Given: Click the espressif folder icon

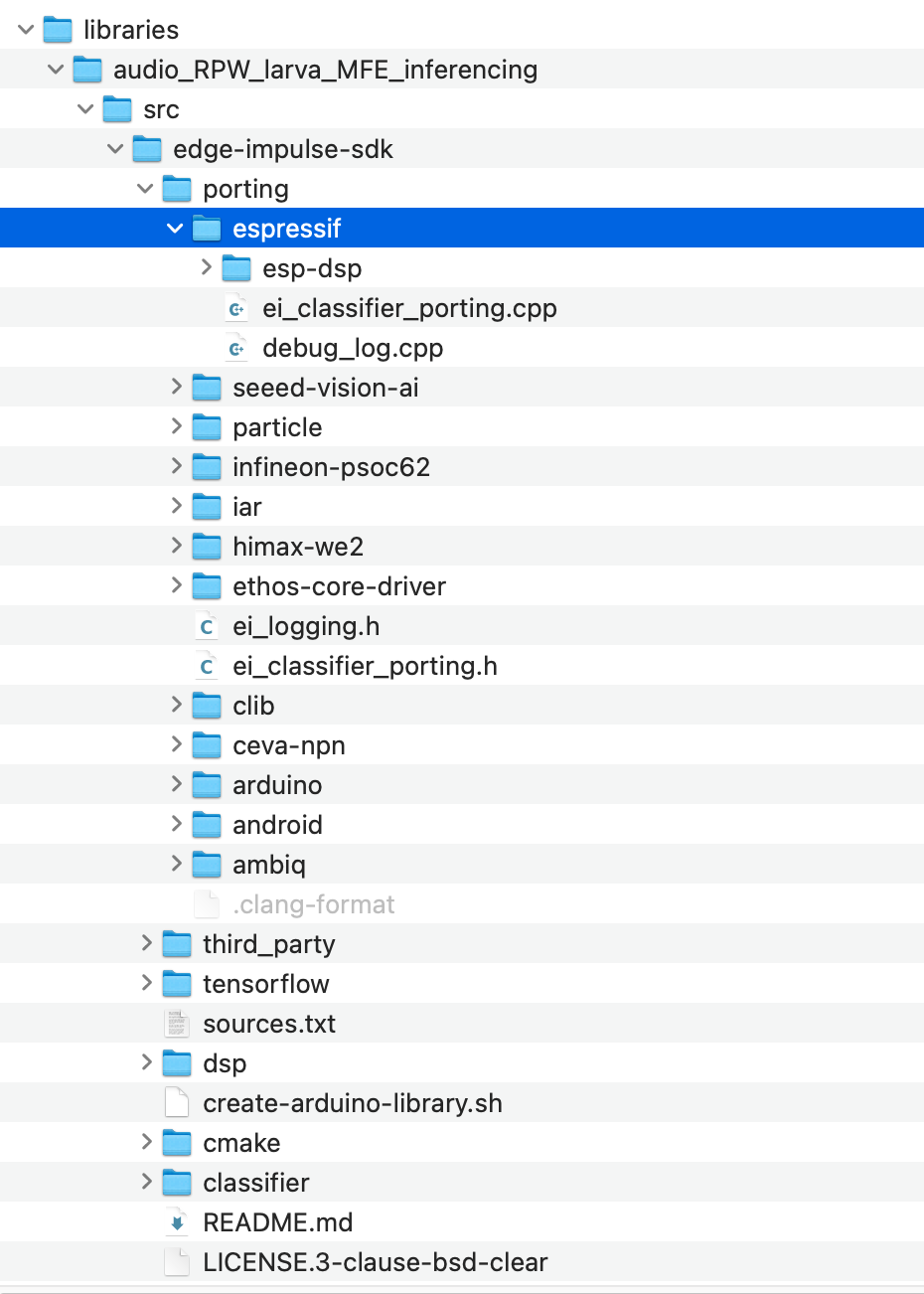Looking at the screenshot, I should pyautogui.click(x=207, y=229).
